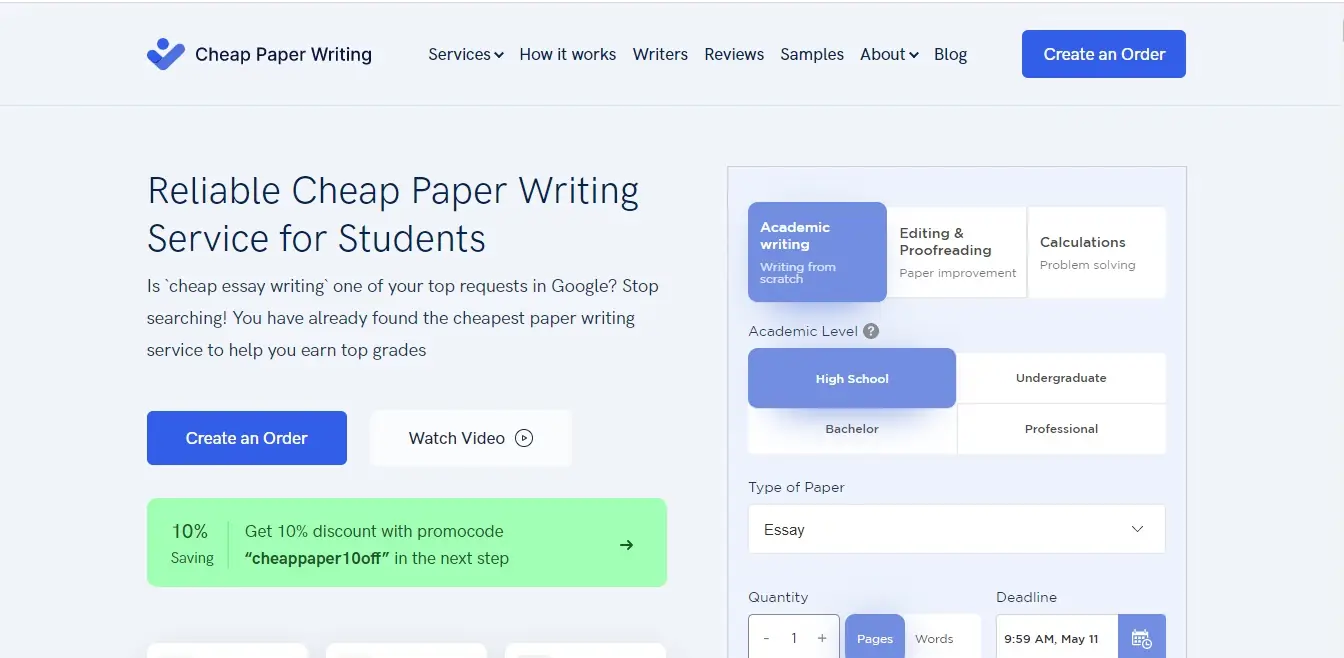1344x658 pixels.
Task: Click the Watch Video button
Action: (471, 438)
